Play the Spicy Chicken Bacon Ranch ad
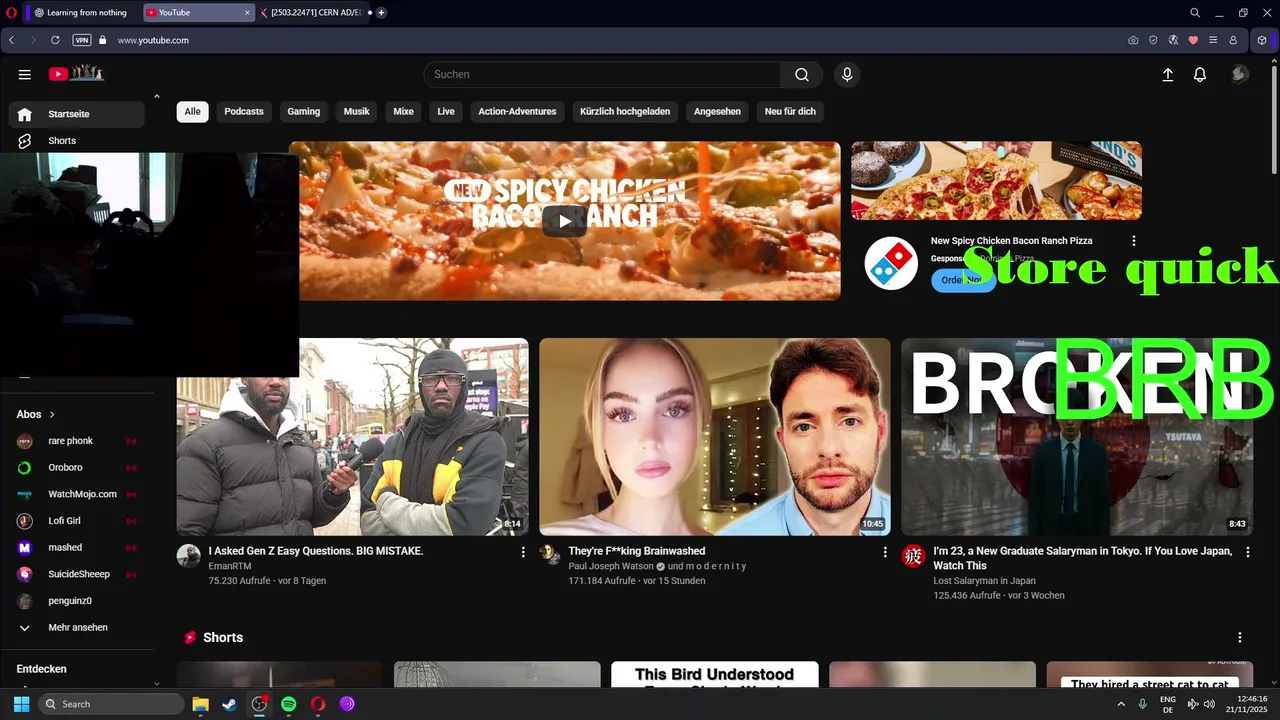The width and height of the screenshot is (1280, 720). 565,221
